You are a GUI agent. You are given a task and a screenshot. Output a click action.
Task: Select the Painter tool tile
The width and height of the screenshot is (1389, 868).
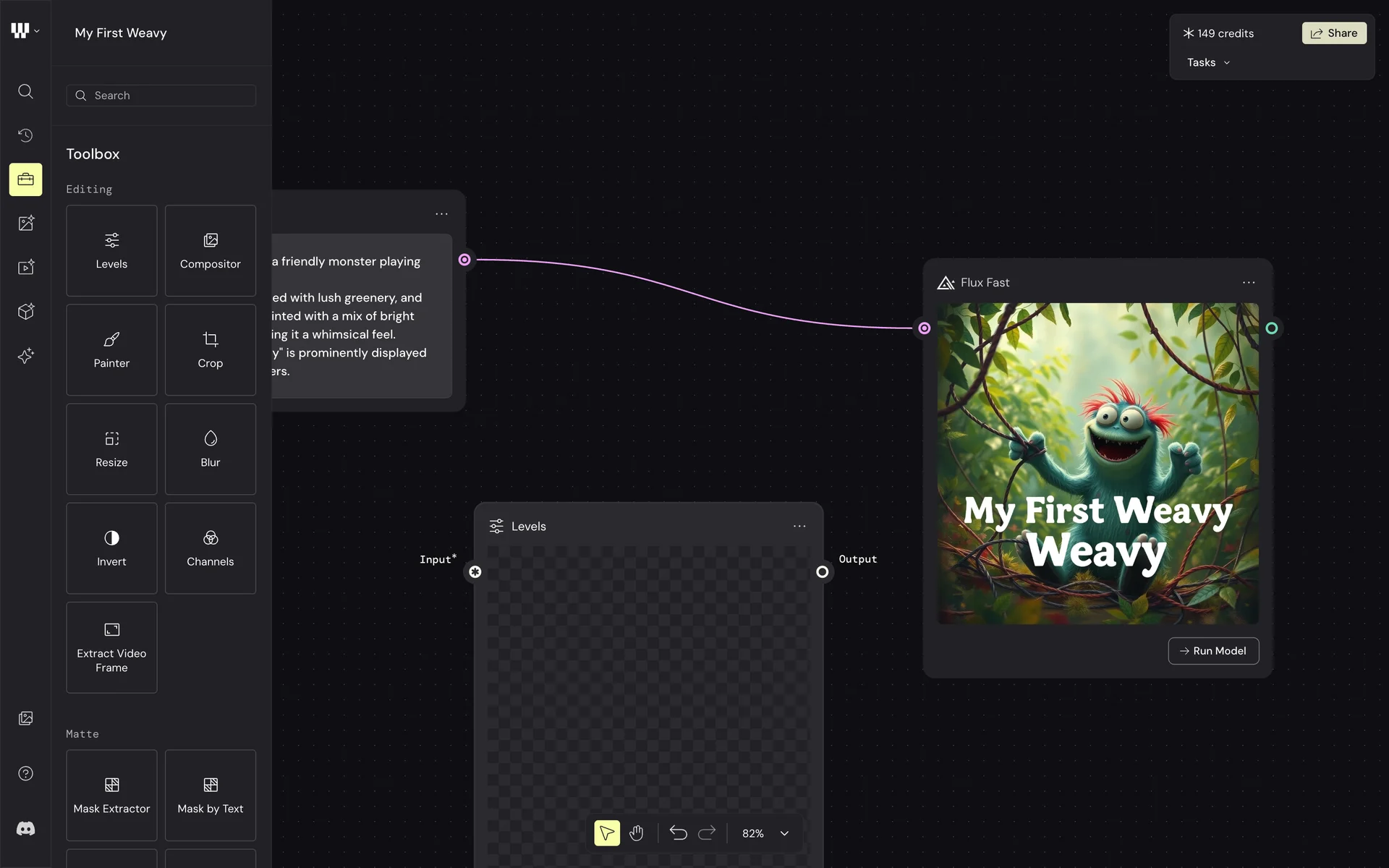[x=111, y=350]
